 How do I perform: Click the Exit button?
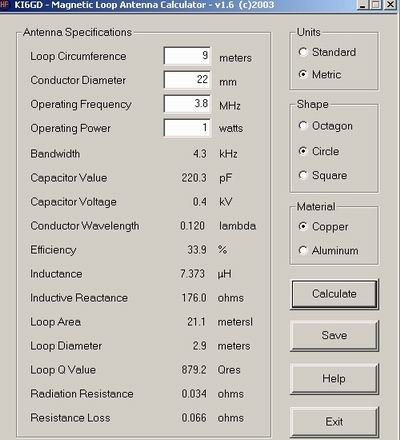(x=334, y=422)
